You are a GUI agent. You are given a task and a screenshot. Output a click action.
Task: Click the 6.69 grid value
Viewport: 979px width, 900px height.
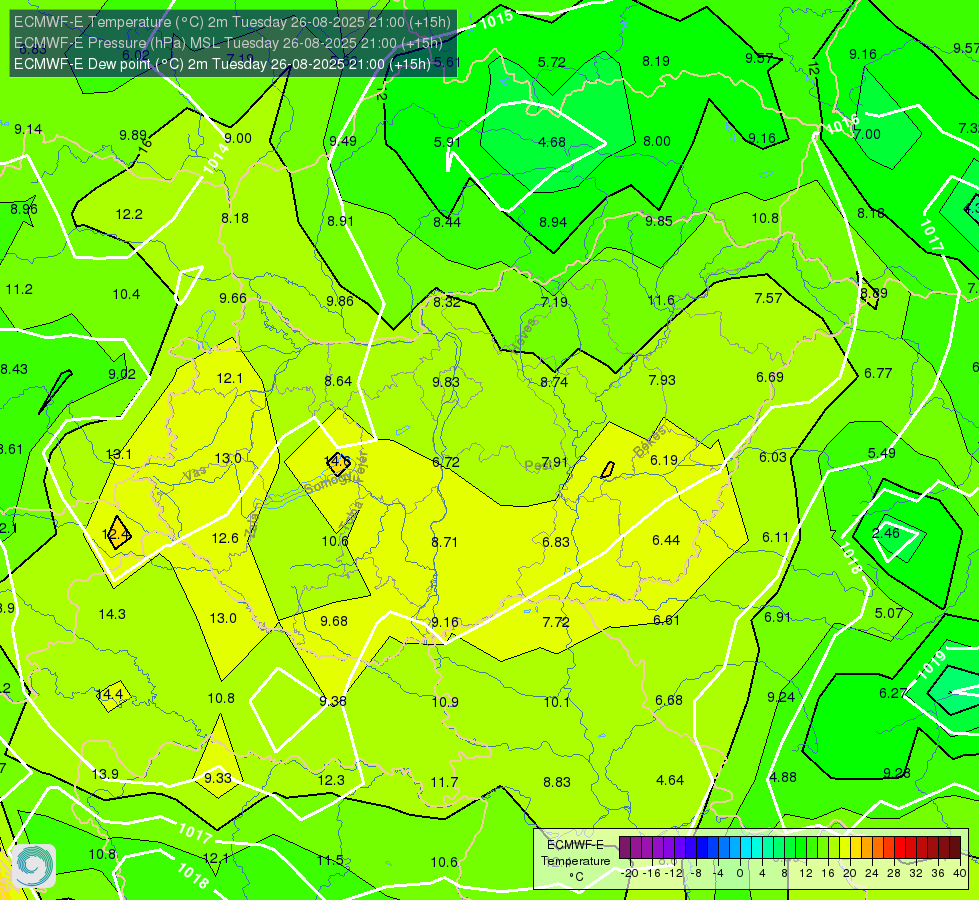770,377
